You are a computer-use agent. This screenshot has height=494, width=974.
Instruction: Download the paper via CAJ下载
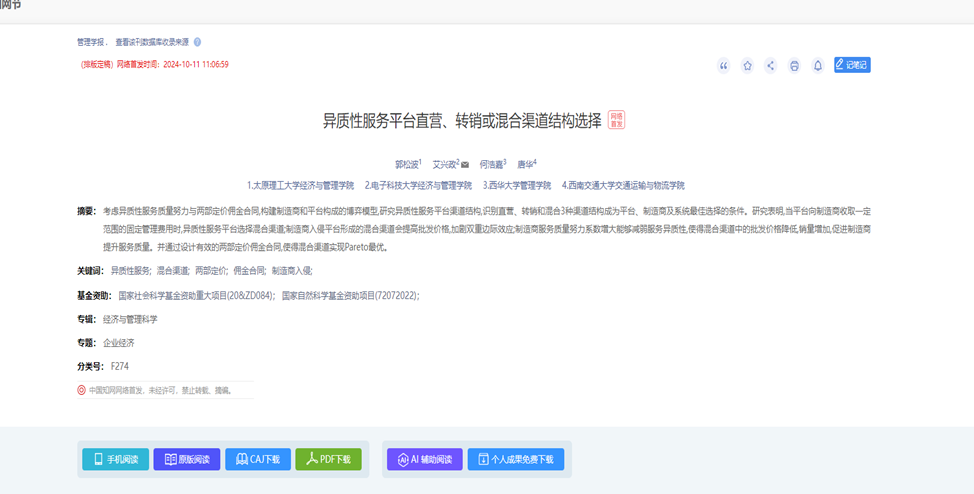(258, 459)
